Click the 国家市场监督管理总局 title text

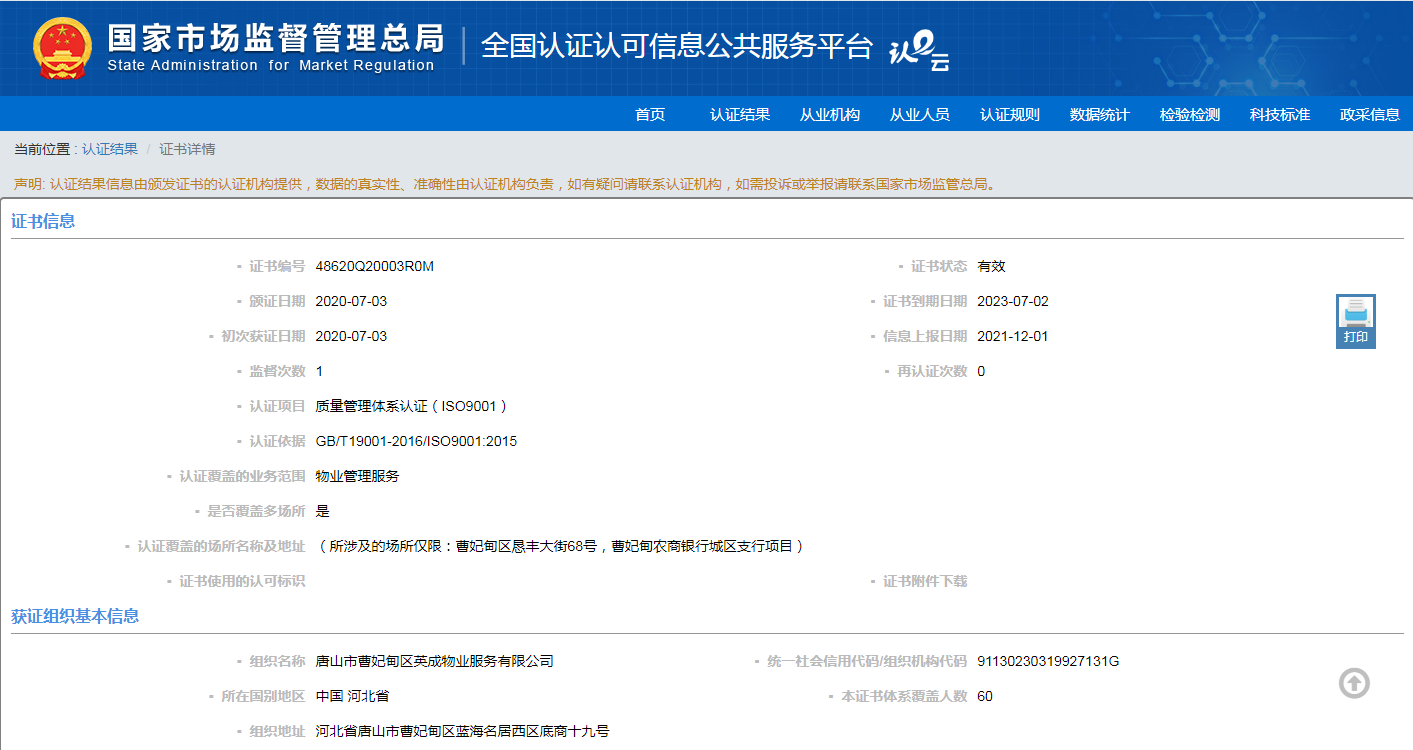coord(276,37)
